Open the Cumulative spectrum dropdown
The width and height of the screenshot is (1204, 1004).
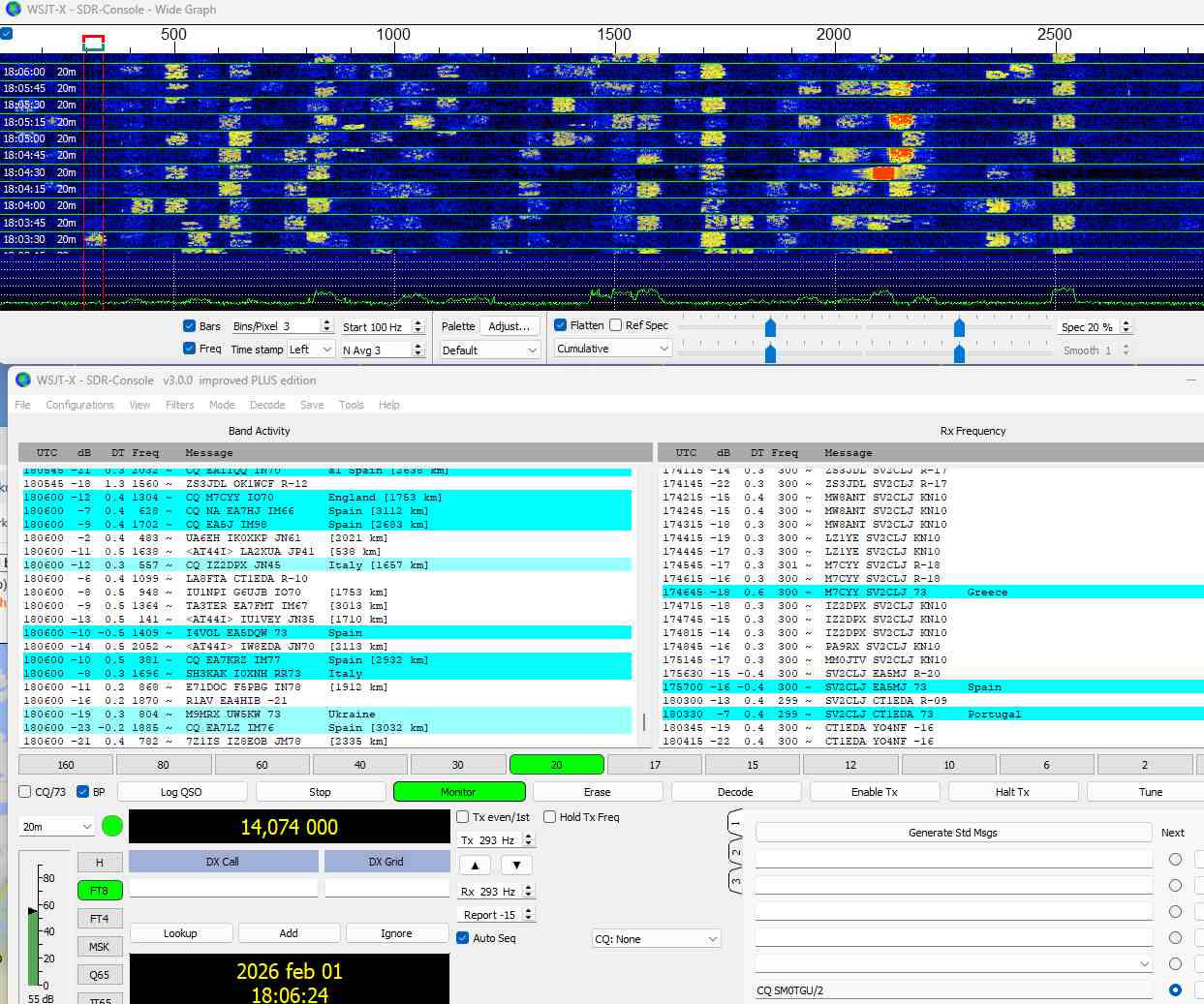click(612, 349)
